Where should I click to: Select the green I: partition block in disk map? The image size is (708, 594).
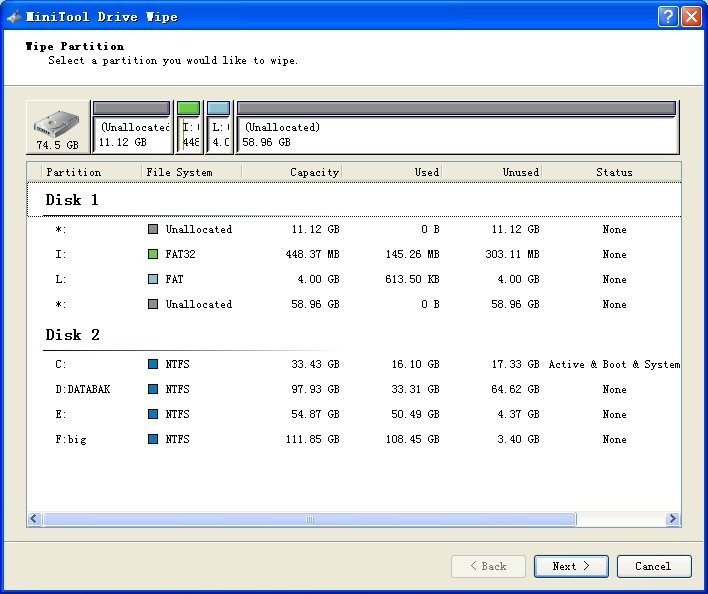point(189,127)
